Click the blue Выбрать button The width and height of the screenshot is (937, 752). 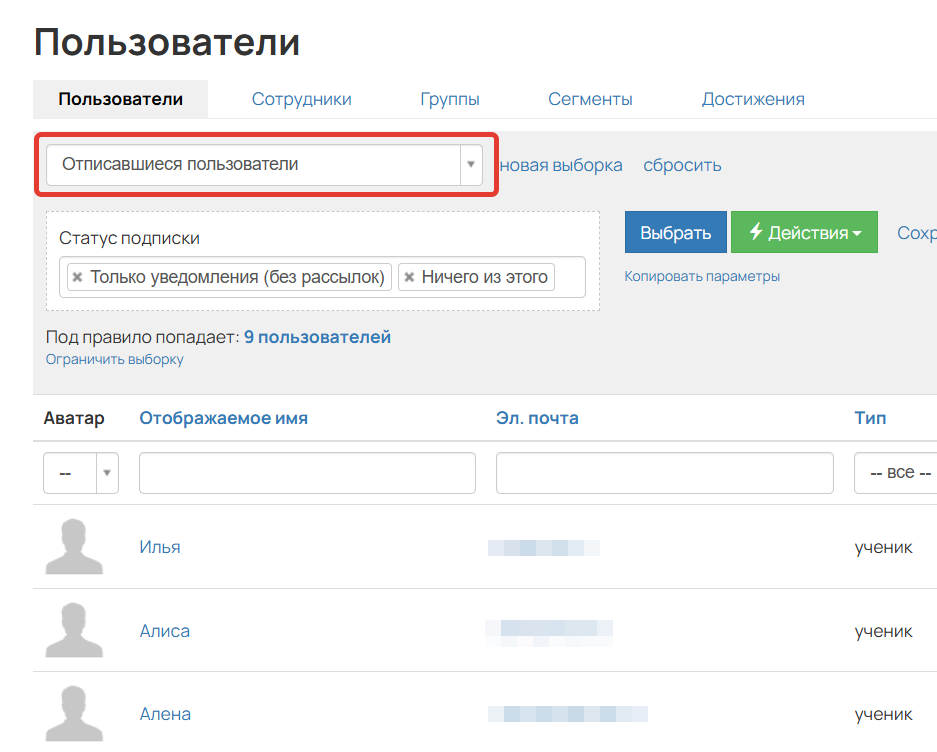point(675,231)
